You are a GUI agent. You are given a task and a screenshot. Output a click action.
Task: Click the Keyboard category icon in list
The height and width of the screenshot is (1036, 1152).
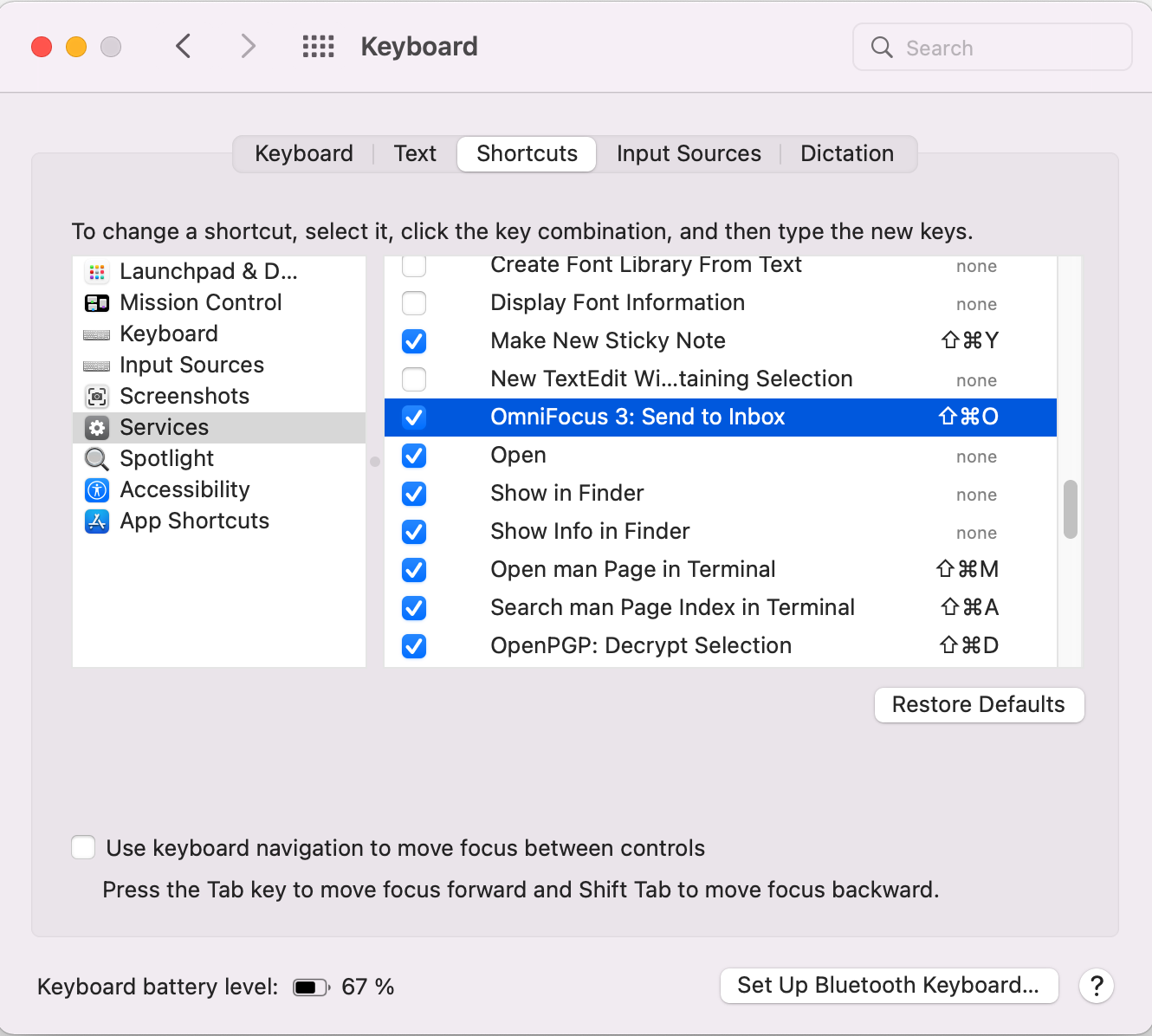pos(97,334)
